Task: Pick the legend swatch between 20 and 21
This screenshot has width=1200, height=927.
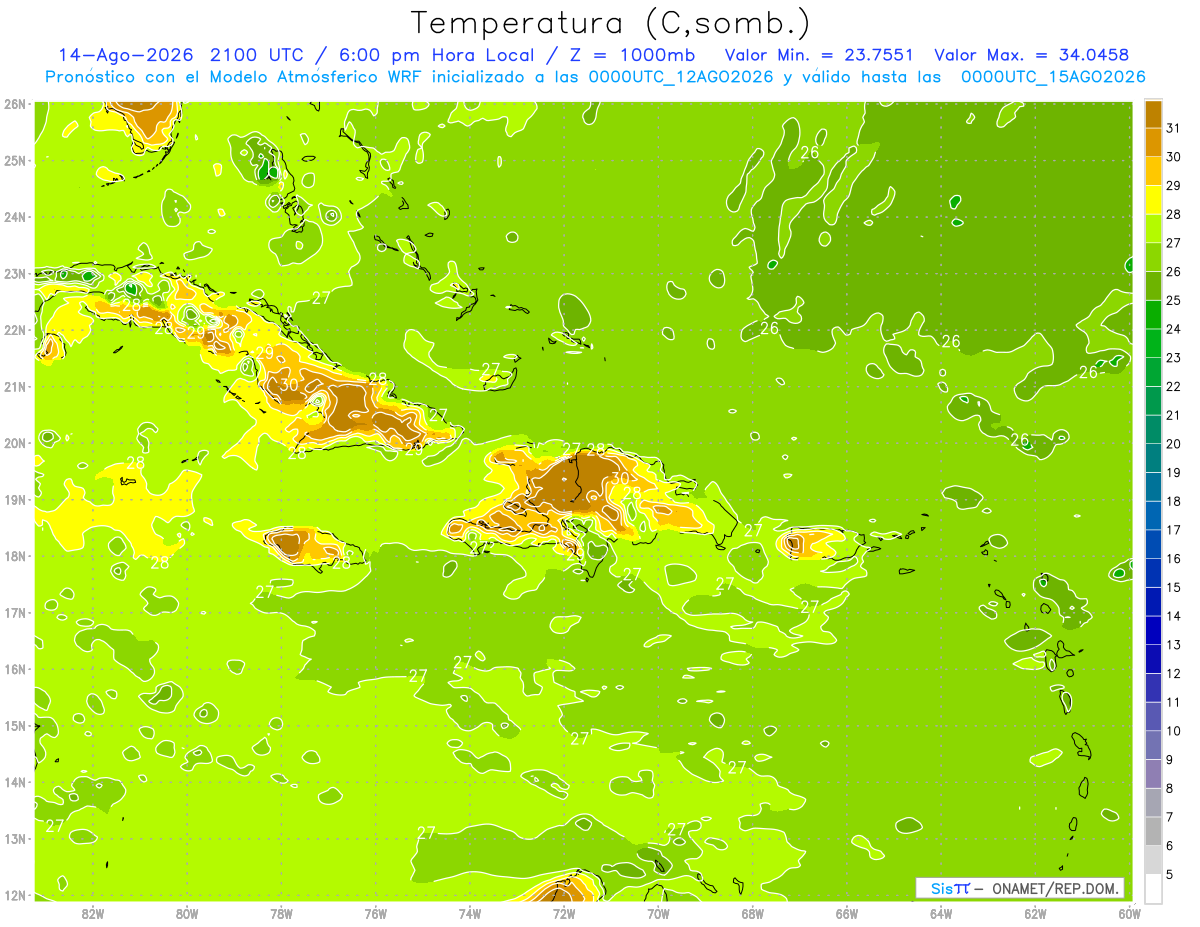Action: point(1153,429)
